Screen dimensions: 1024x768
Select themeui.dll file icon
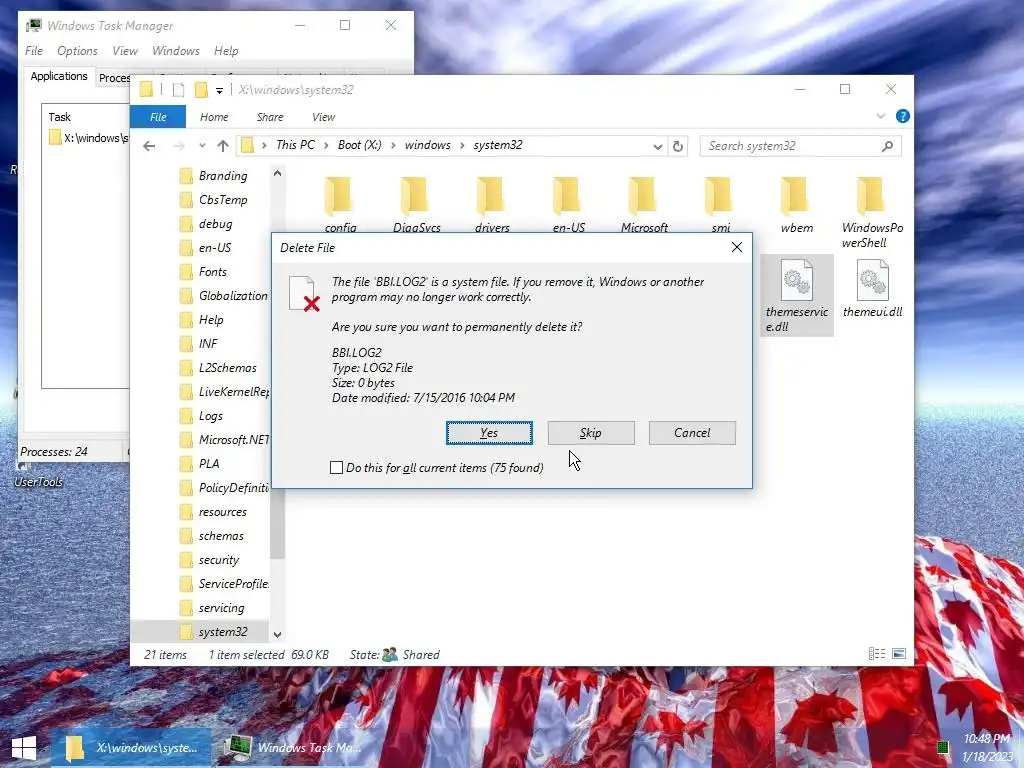pos(872,281)
